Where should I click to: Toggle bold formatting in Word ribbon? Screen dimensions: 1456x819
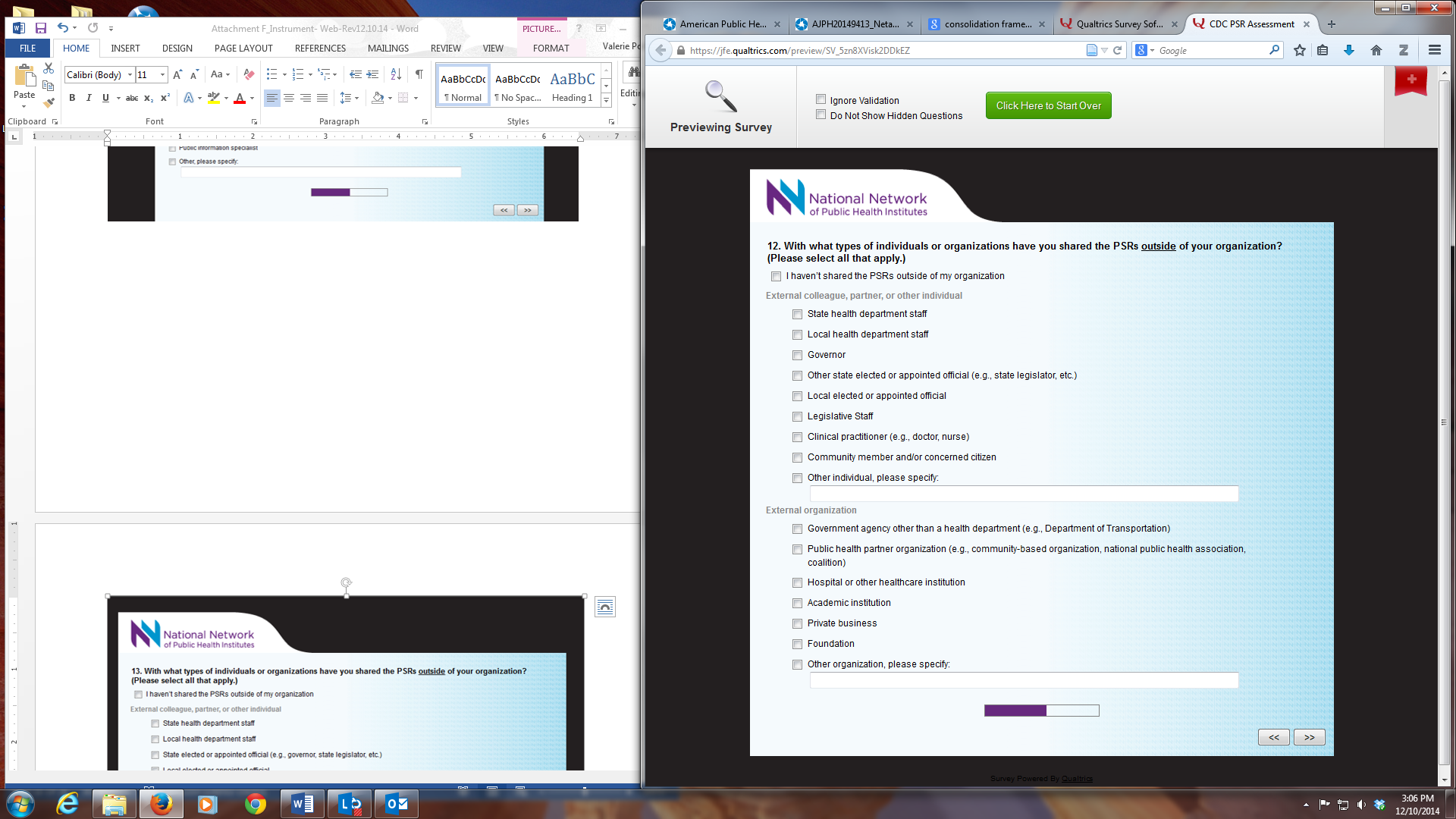[72, 98]
